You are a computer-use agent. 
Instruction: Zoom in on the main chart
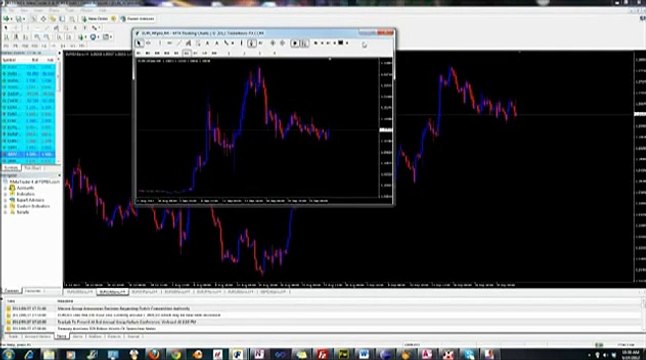click(37, 37)
